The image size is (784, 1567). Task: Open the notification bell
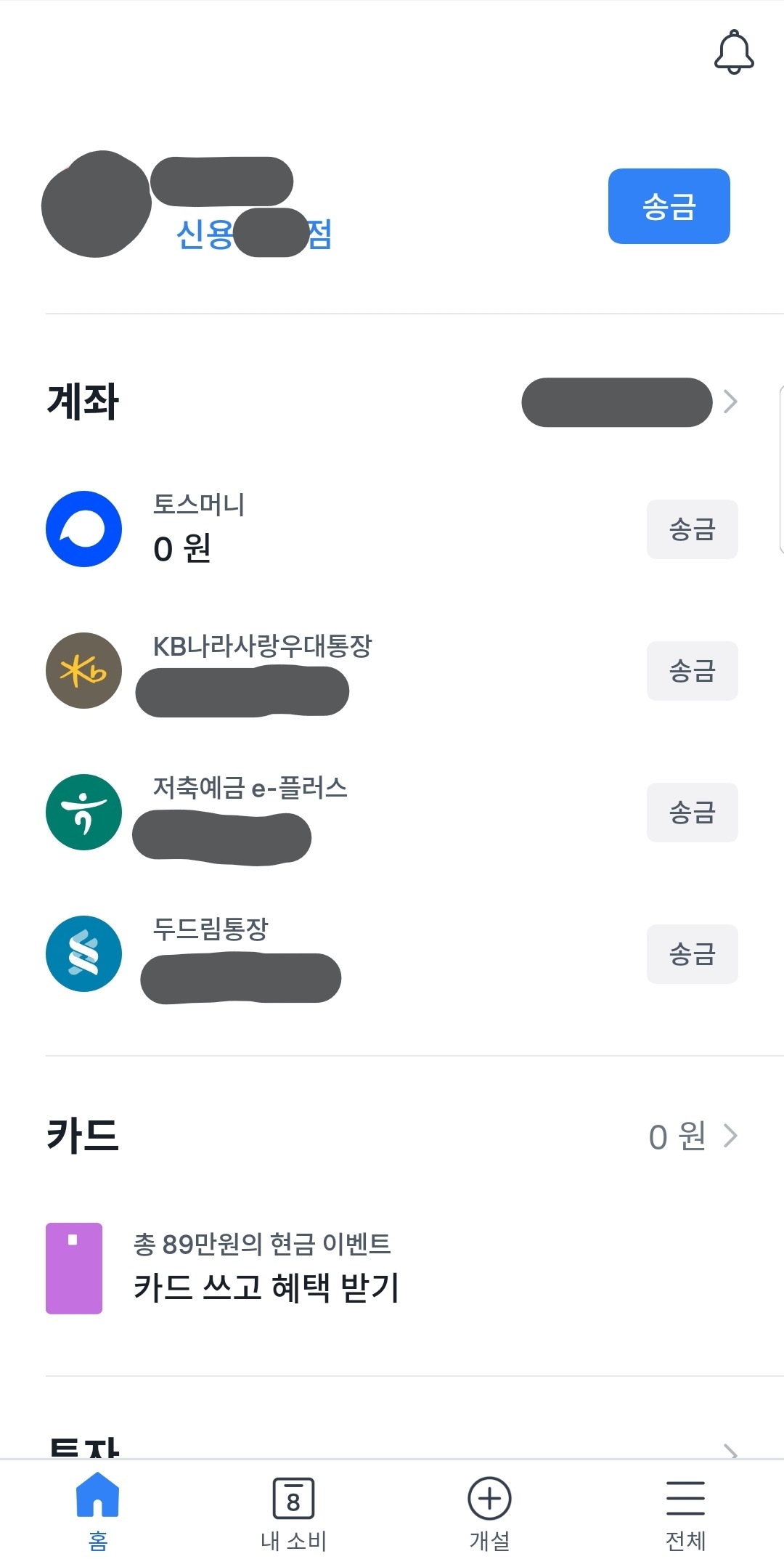pos(734,52)
